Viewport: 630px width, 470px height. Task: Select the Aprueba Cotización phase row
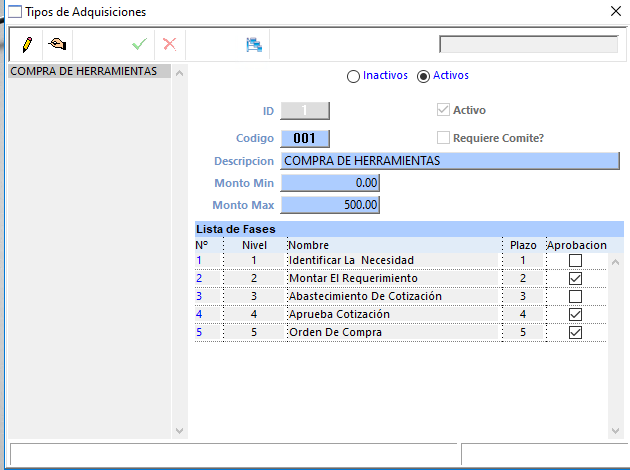pyautogui.click(x=401, y=314)
